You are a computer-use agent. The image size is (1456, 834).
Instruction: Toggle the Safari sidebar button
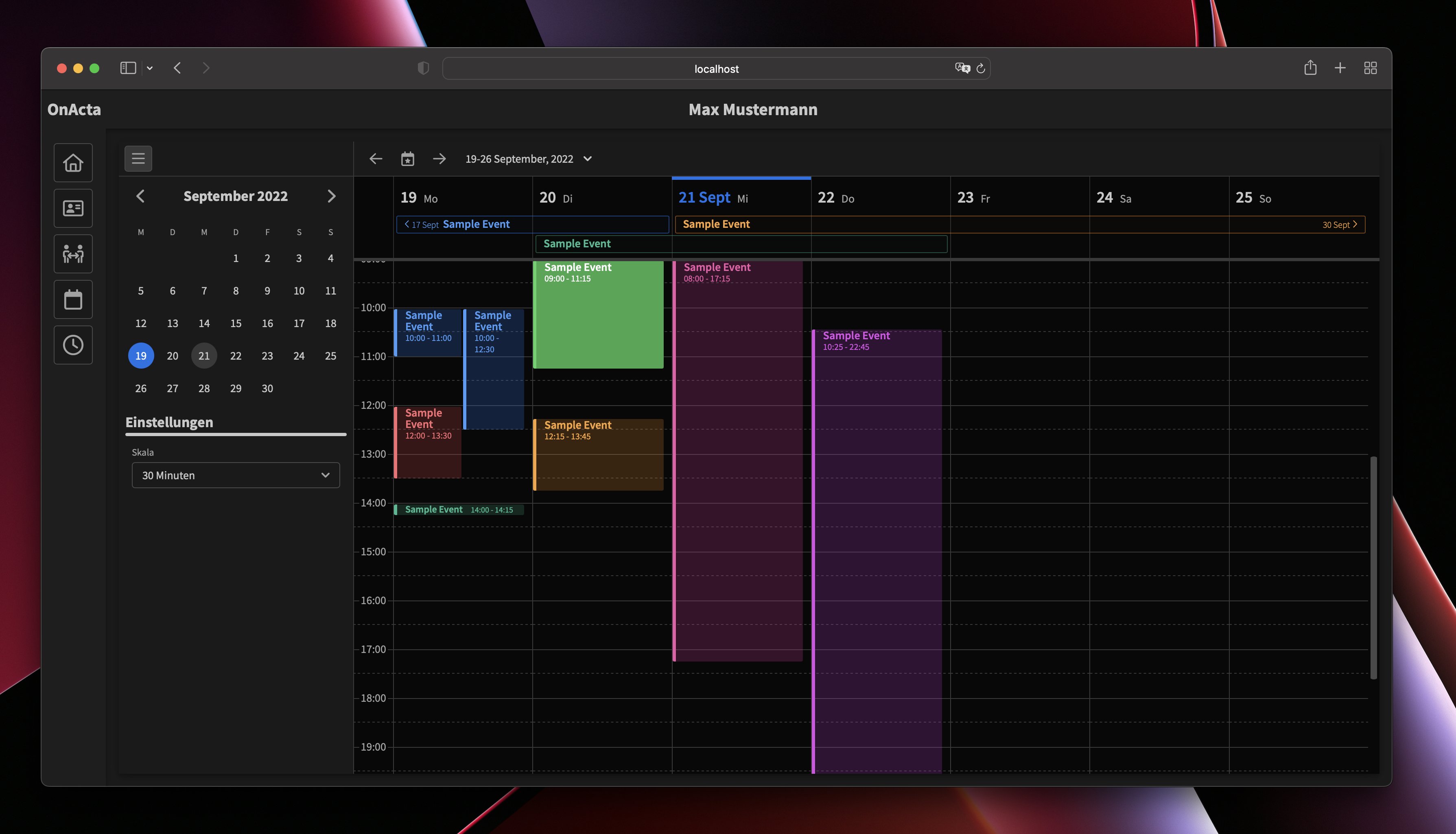click(x=128, y=68)
